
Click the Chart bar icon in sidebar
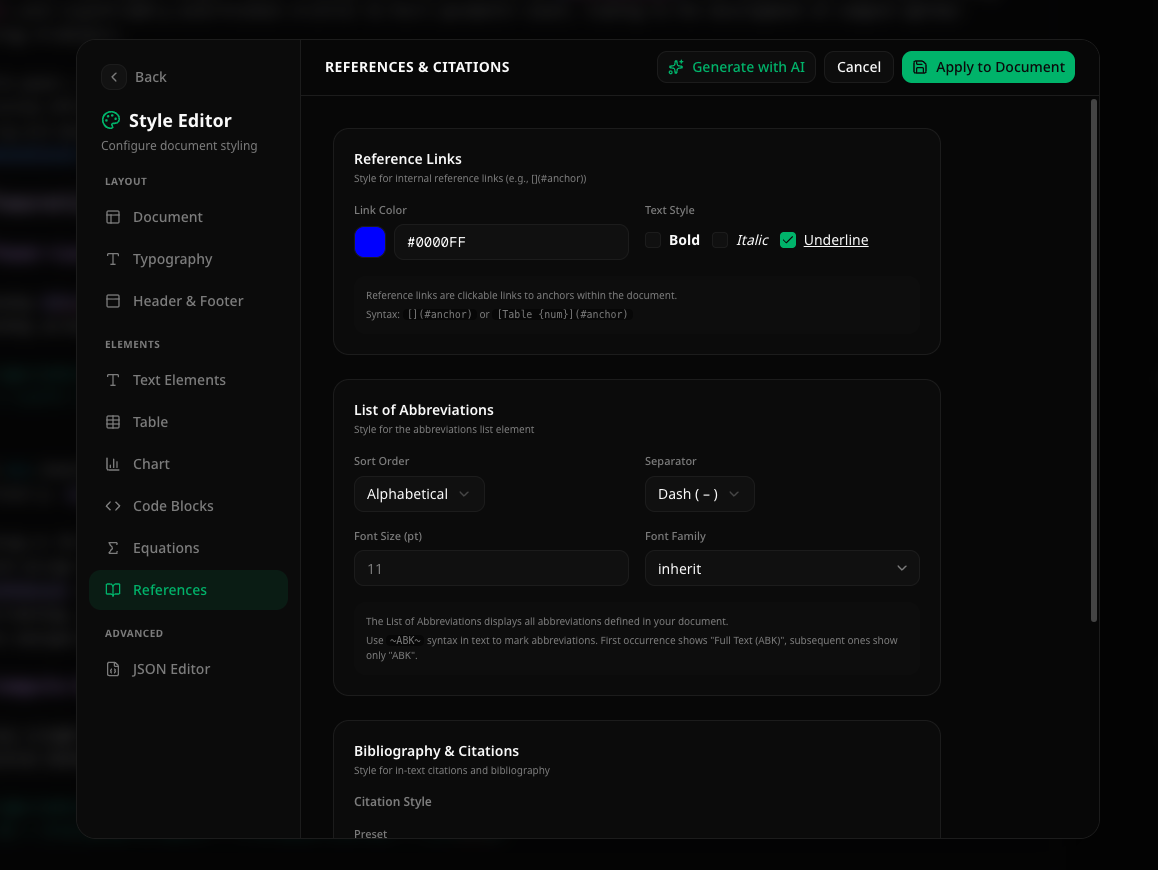click(113, 464)
